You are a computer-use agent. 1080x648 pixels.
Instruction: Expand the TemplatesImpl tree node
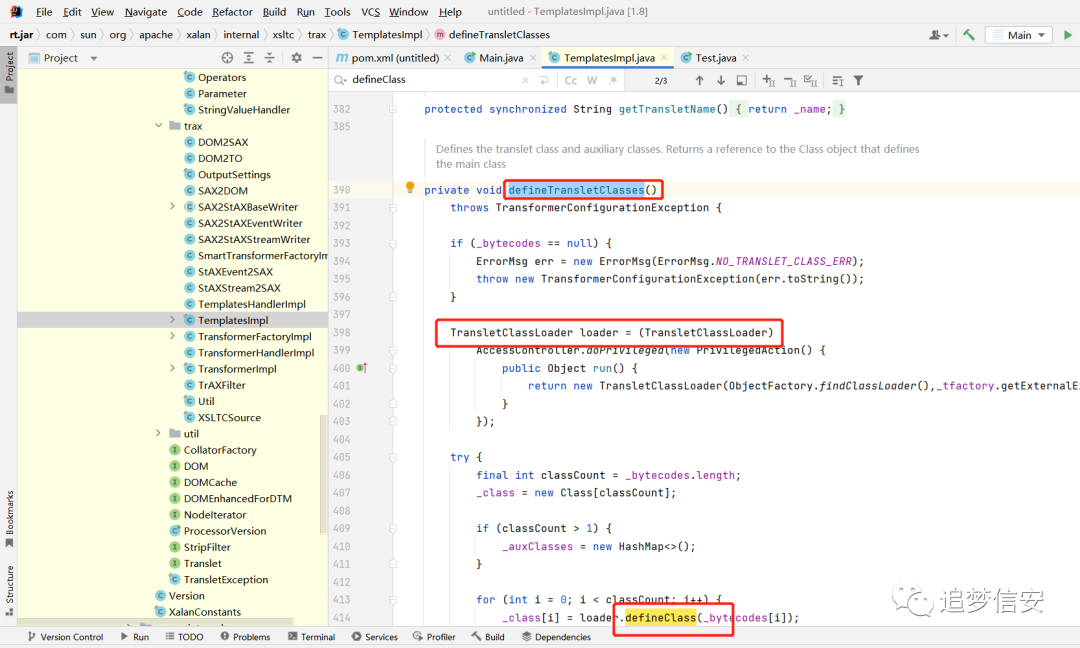coord(172,320)
